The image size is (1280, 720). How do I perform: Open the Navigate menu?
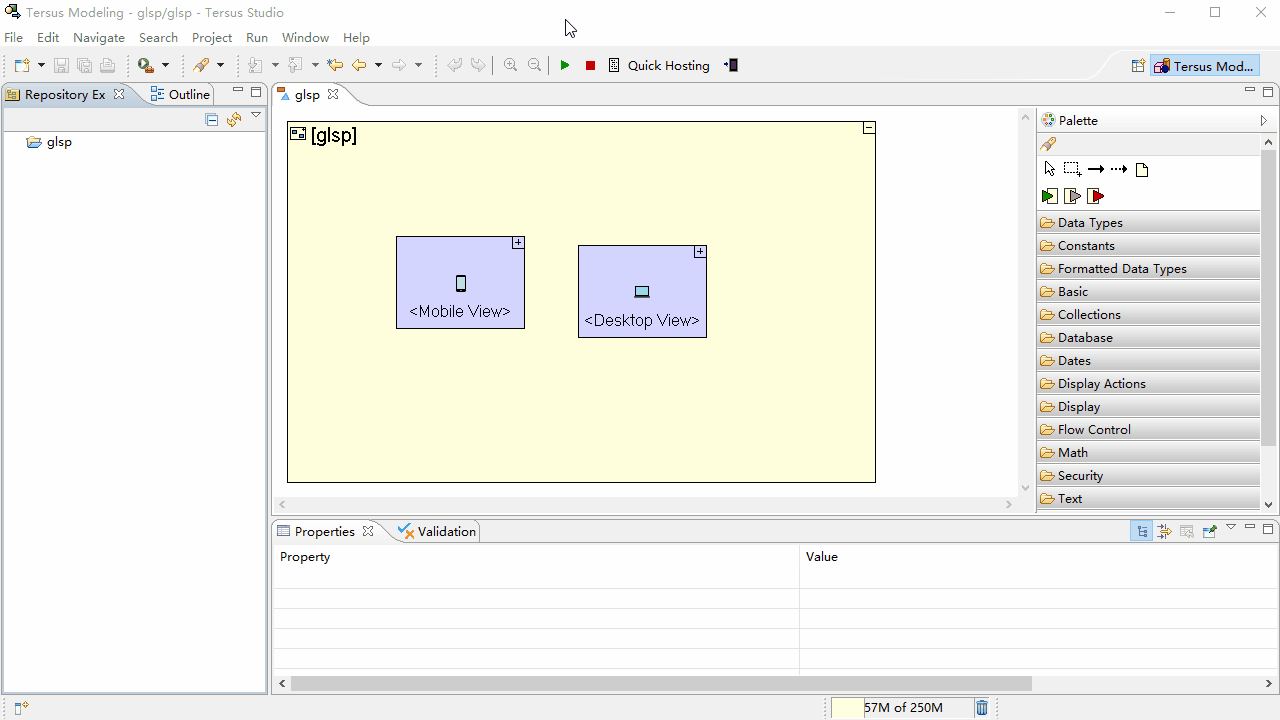tap(99, 37)
